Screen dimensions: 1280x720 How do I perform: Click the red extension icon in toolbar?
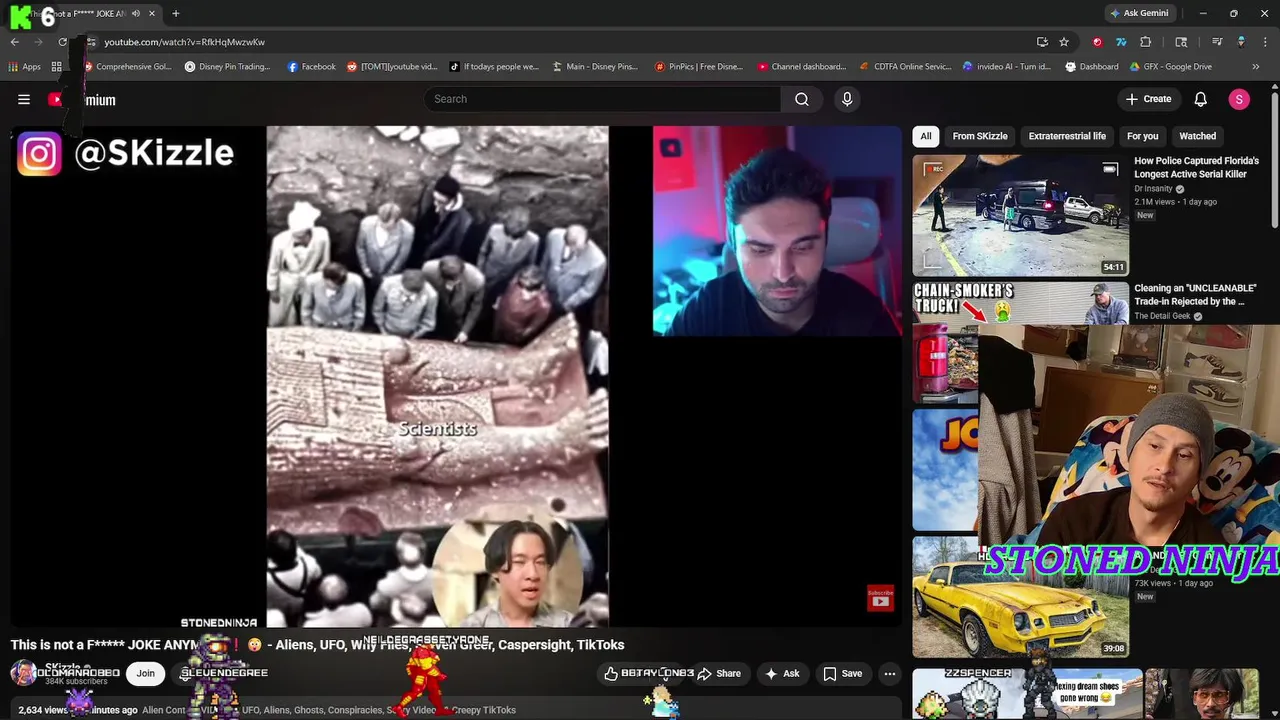(1098, 42)
